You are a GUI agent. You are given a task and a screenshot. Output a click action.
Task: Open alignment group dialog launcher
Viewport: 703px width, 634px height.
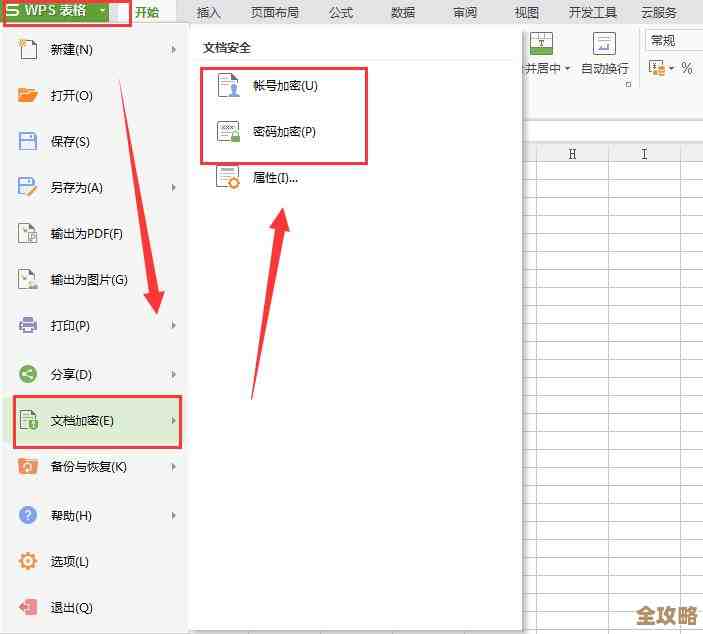[628, 84]
